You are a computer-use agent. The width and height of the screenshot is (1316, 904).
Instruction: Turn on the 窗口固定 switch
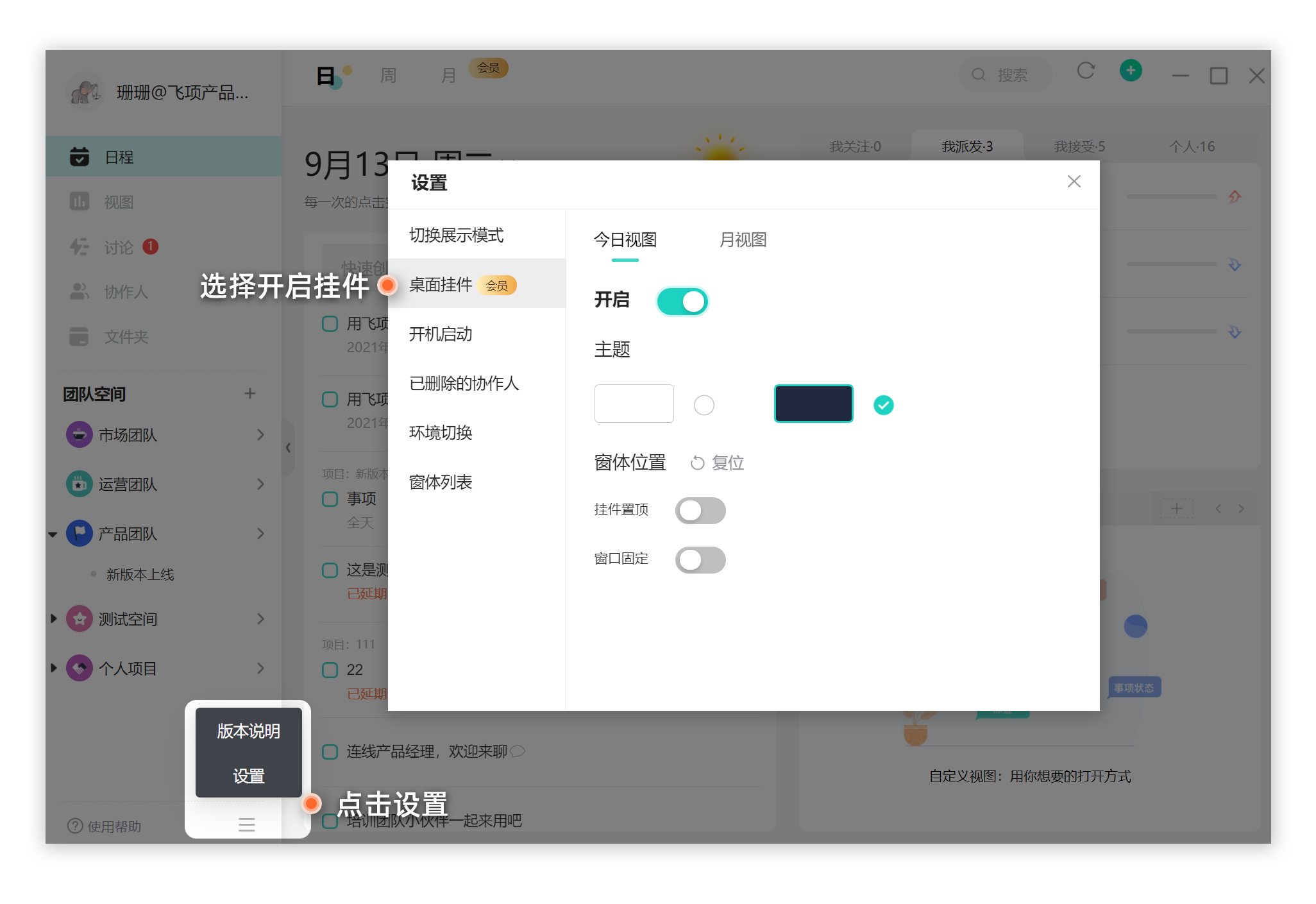[700, 560]
